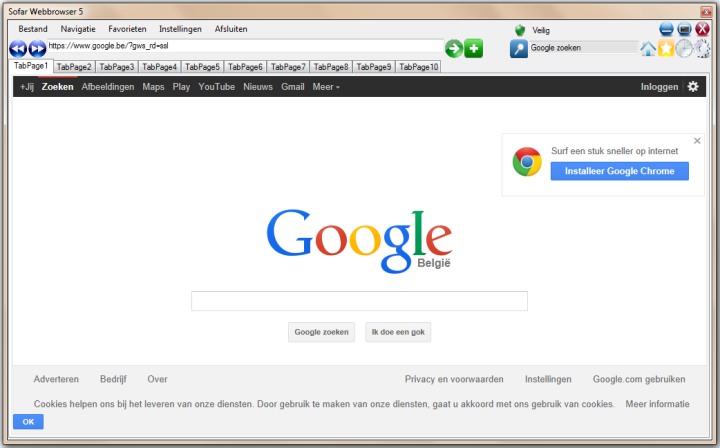The image size is (720, 448).
Task: Click the Google Chrome logo icon
Action: (527, 162)
